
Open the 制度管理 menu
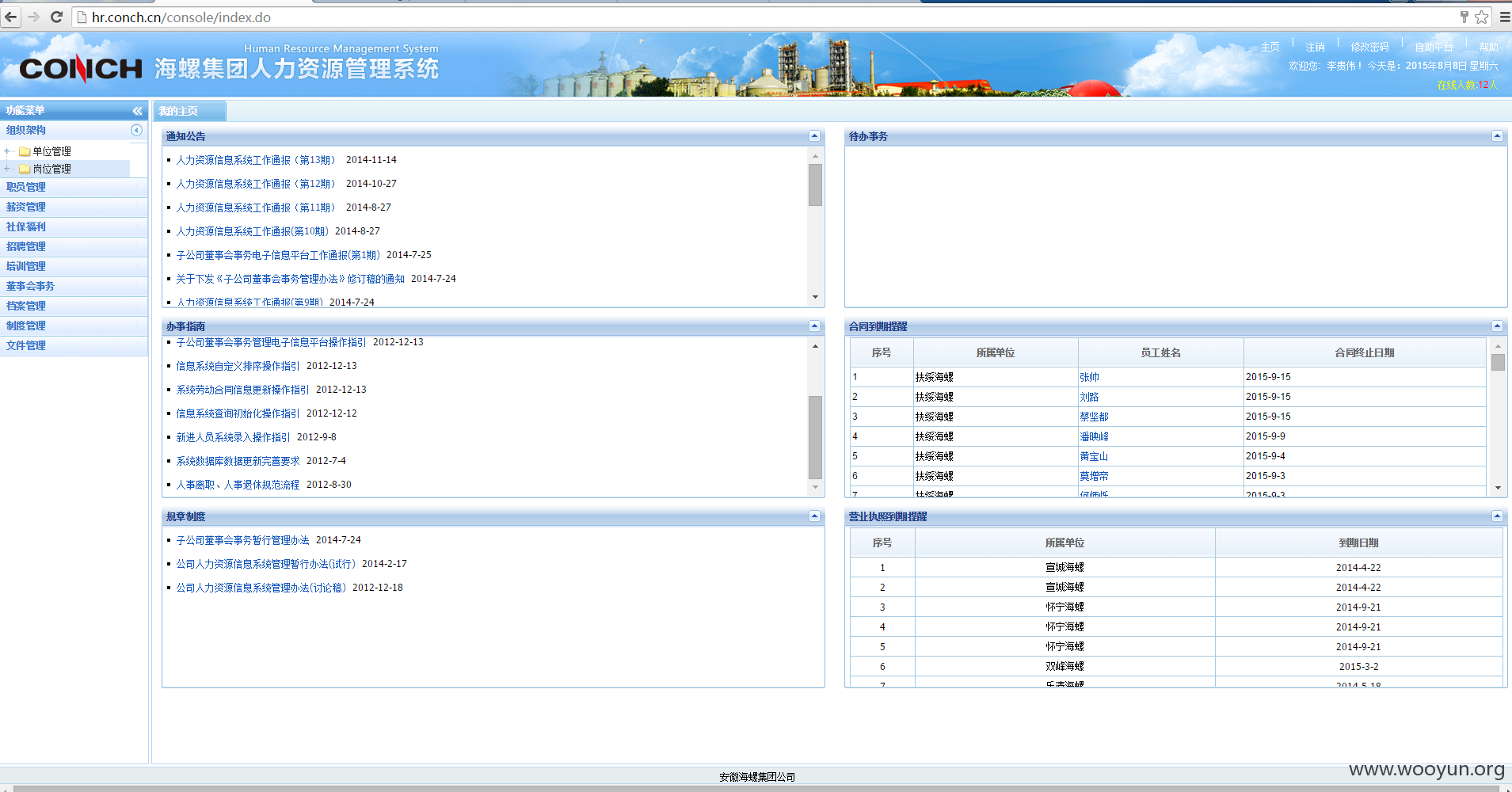click(74, 326)
